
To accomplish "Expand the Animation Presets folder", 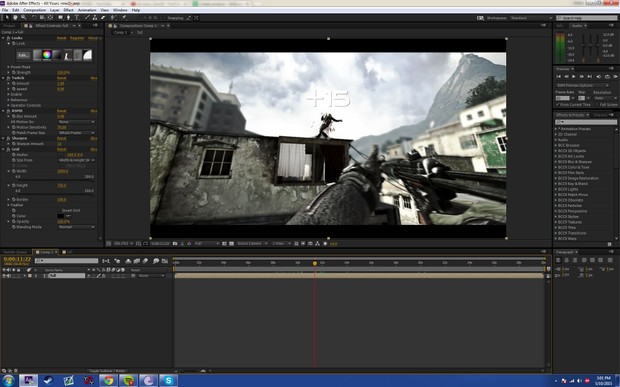I will [x=556, y=129].
